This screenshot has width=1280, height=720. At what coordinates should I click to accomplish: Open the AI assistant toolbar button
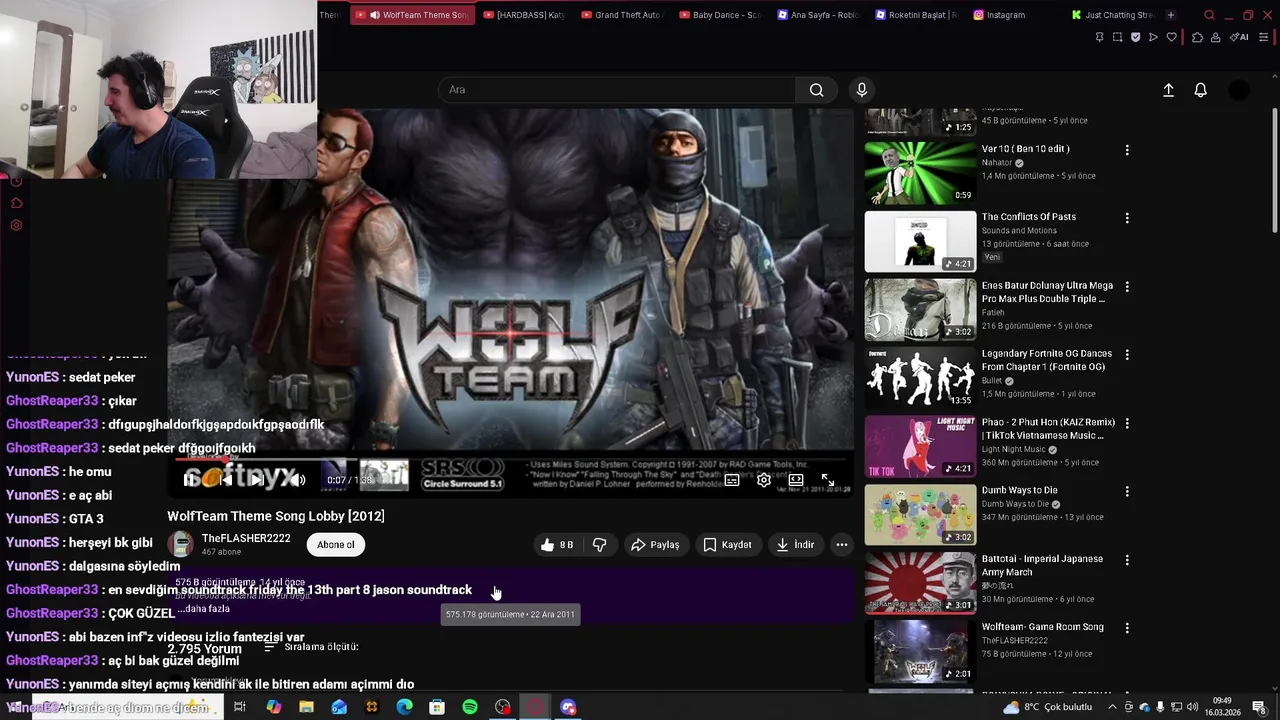tap(1240, 37)
